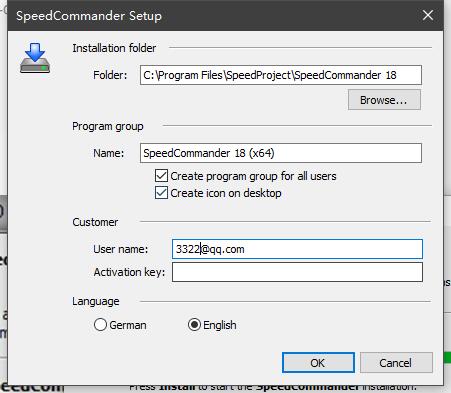This screenshot has width=451, height=393.
Task: Open the Browse... folder picker
Action: [x=384, y=100]
